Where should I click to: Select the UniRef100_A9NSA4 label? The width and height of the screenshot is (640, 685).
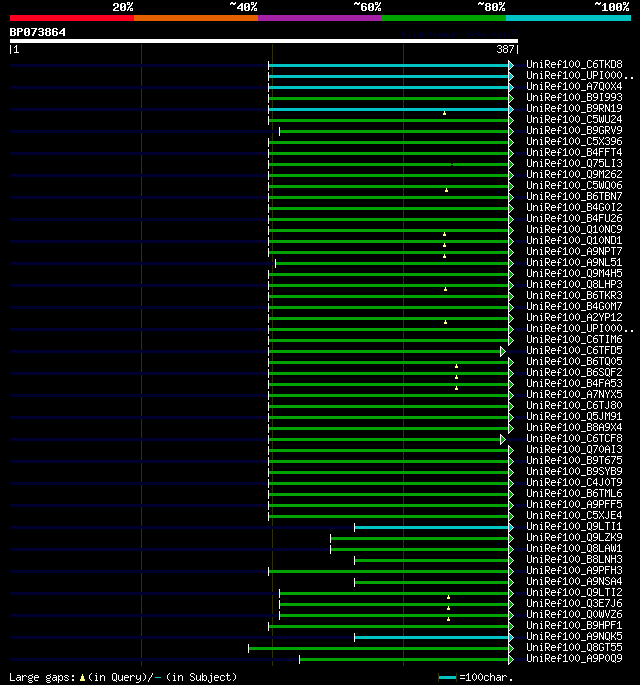coord(574,581)
